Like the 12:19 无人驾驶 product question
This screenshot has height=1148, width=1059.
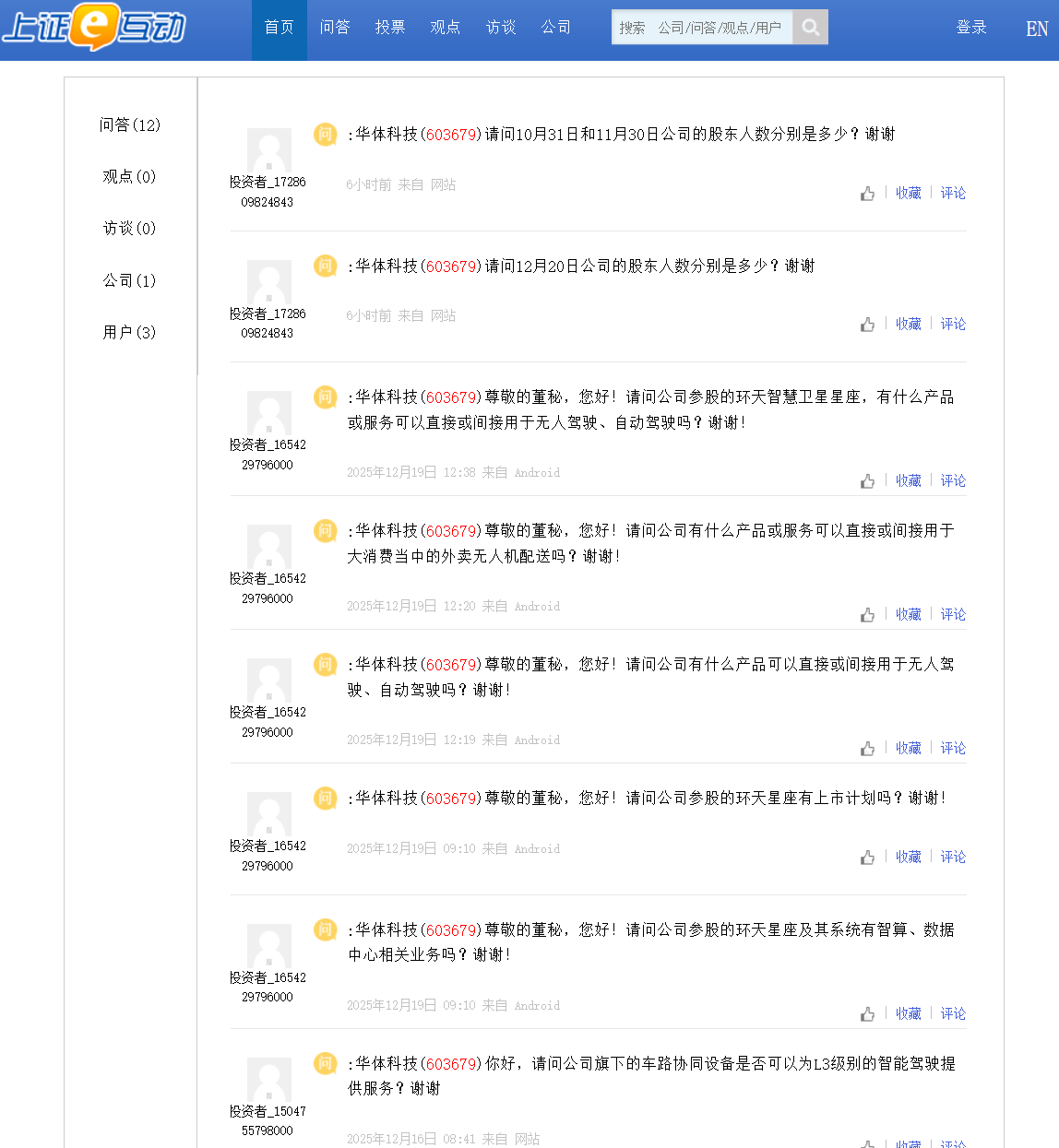tap(867, 749)
